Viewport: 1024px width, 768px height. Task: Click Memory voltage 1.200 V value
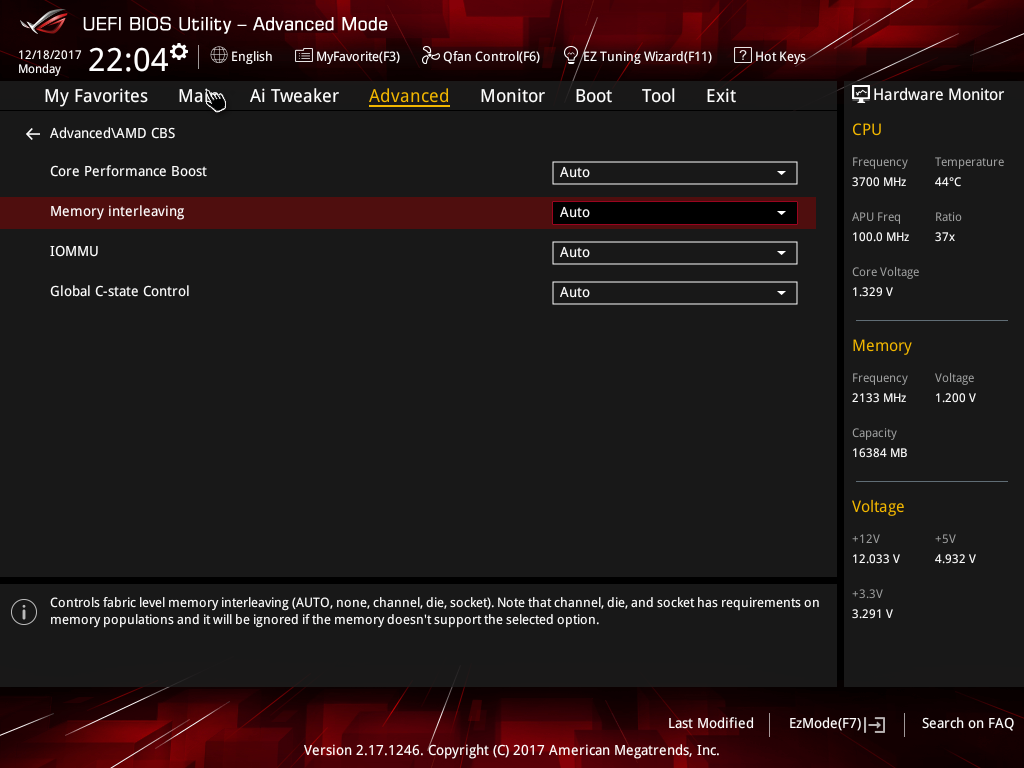click(955, 398)
